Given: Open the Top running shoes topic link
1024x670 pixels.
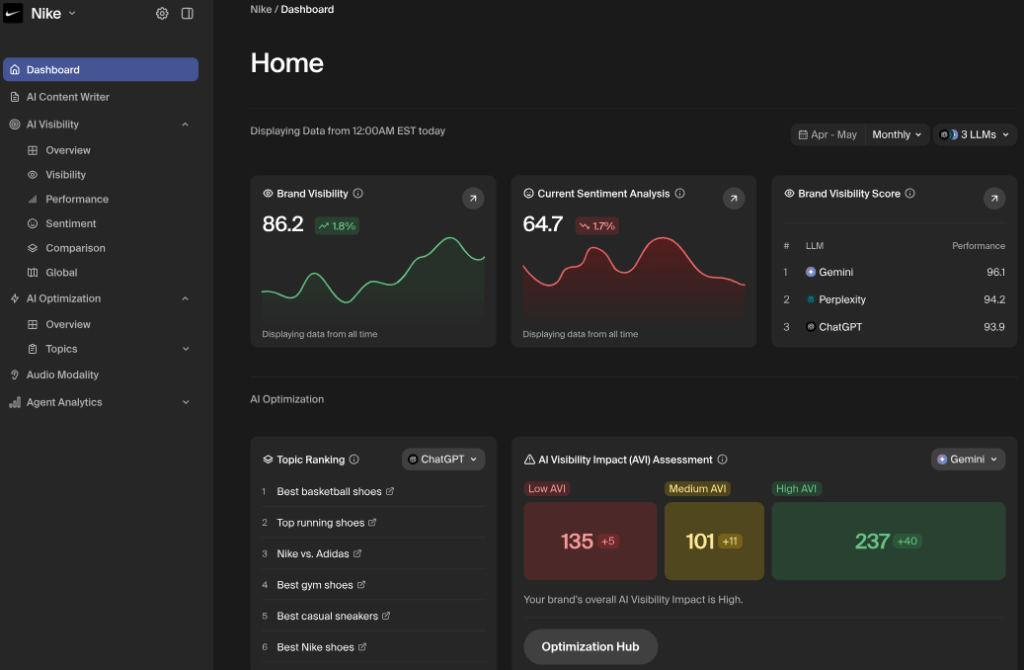Looking at the screenshot, I should click(x=320, y=523).
